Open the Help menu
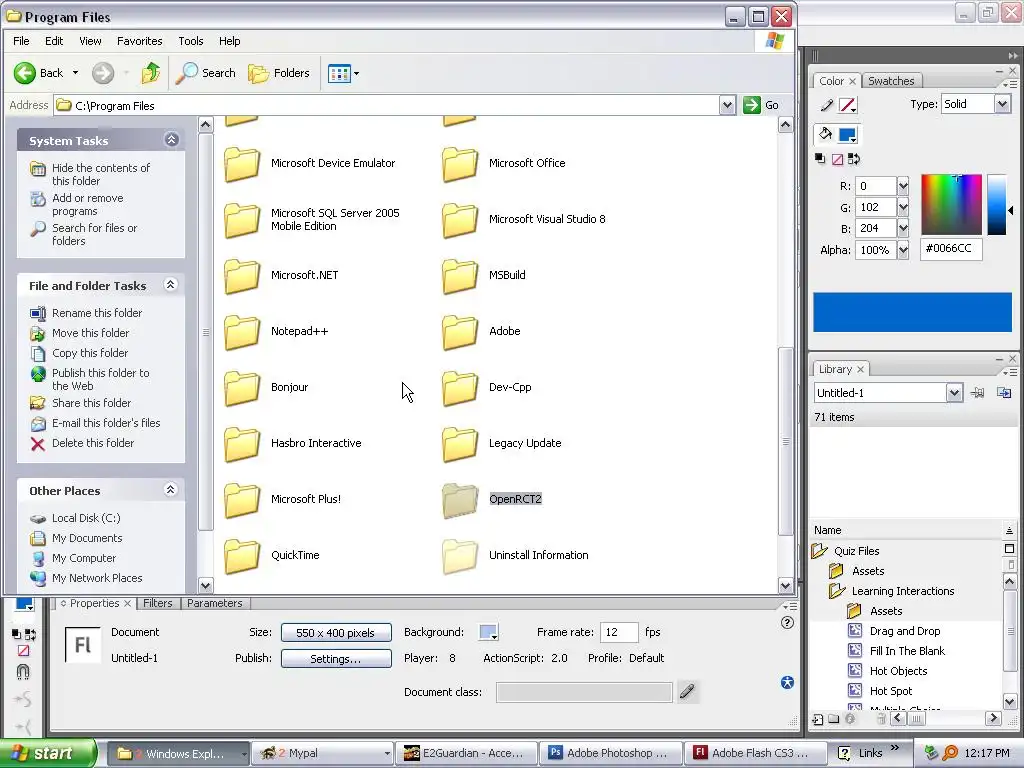Image resolution: width=1024 pixels, height=768 pixels. tap(229, 41)
